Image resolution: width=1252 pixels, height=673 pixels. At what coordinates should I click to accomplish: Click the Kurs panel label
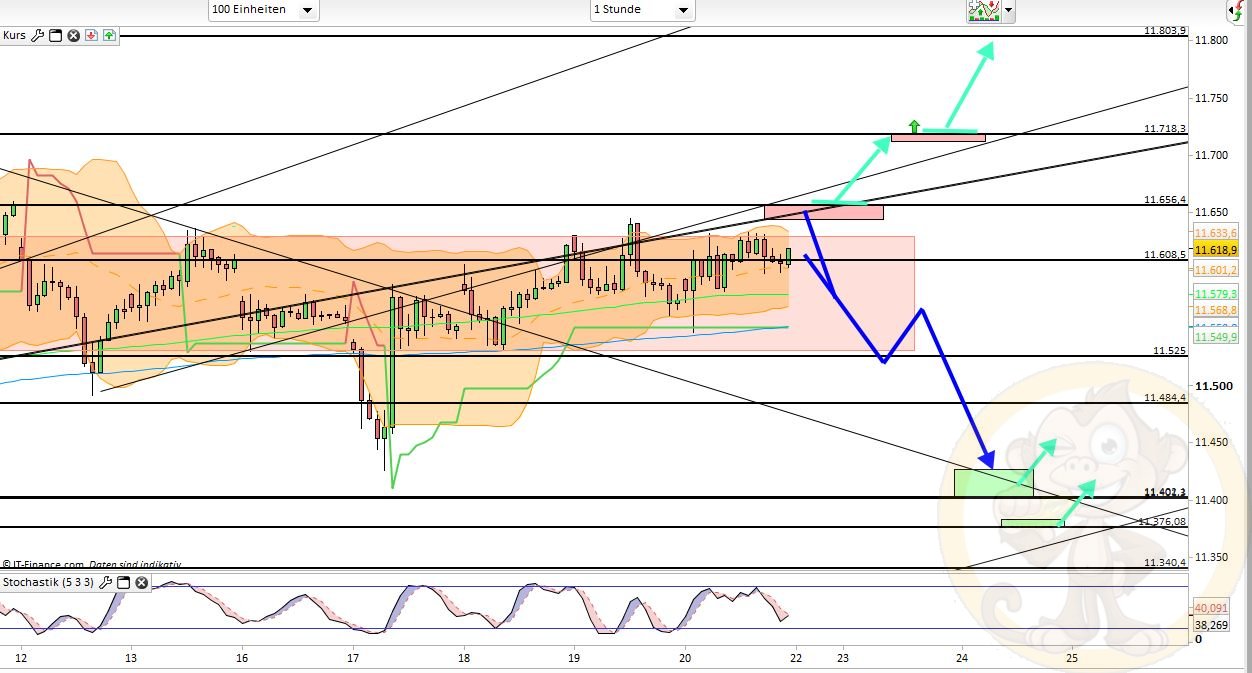[x=14, y=35]
